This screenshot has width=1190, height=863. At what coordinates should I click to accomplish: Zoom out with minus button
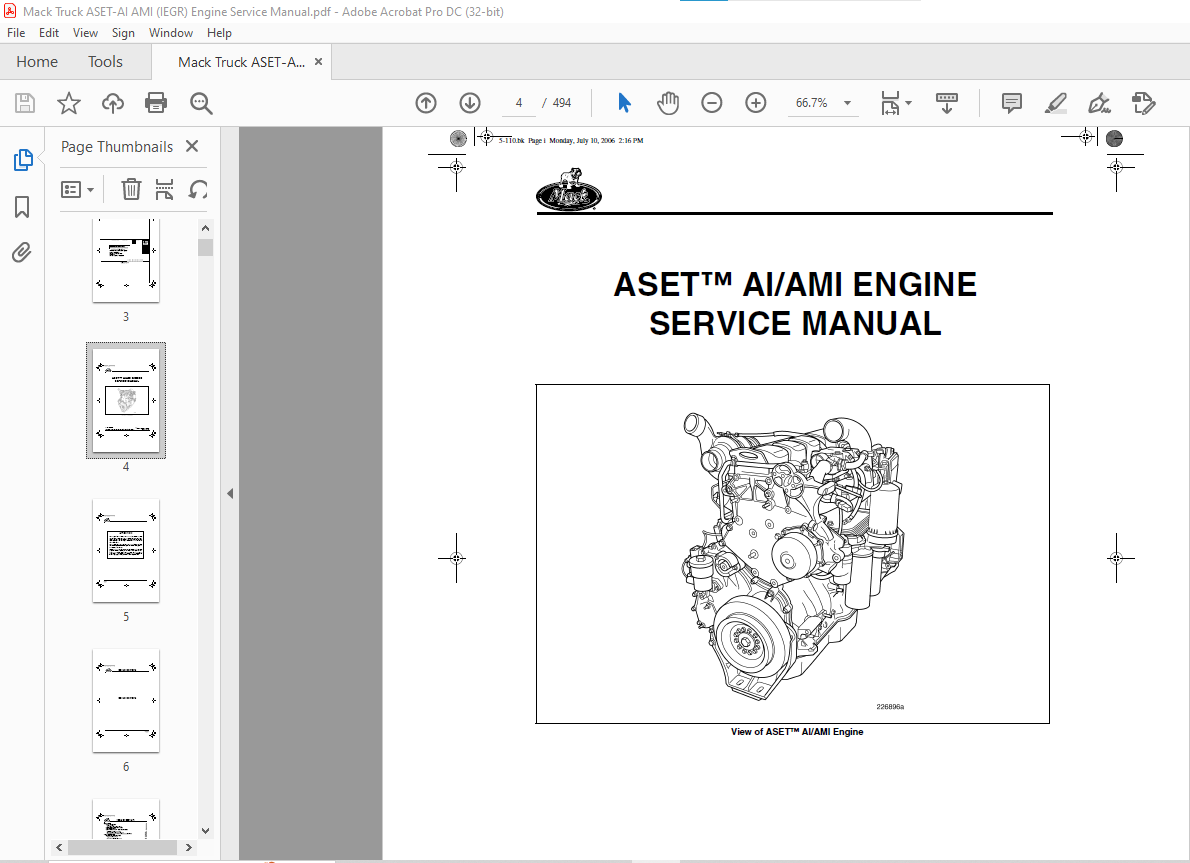tap(712, 103)
